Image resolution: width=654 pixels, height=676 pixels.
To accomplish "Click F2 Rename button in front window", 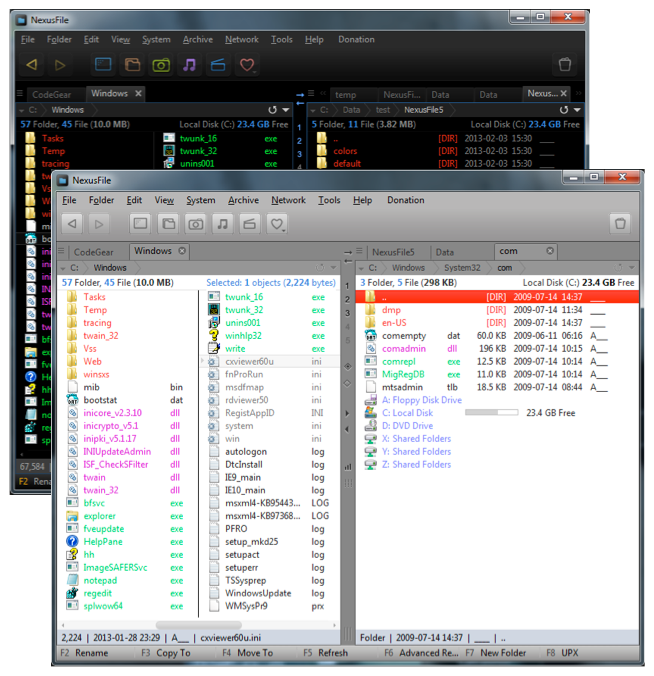I will [x=84, y=653].
